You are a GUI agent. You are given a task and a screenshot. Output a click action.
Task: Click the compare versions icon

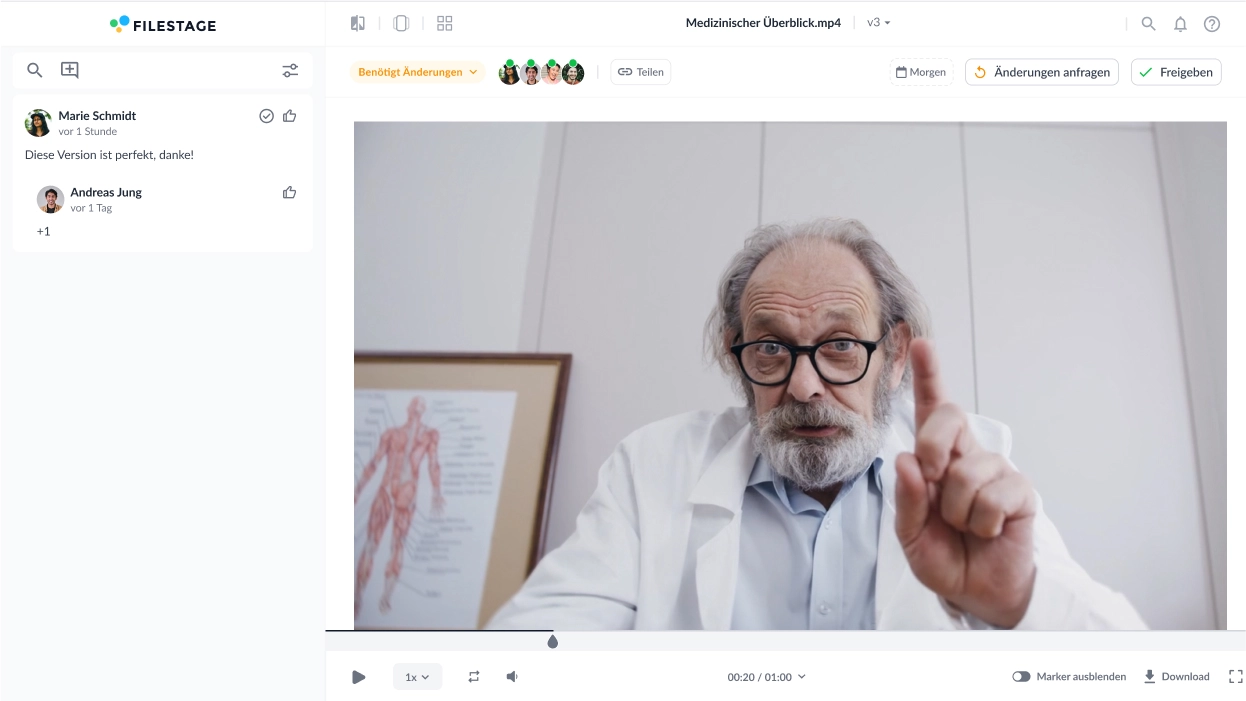pyautogui.click(x=358, y=23)
